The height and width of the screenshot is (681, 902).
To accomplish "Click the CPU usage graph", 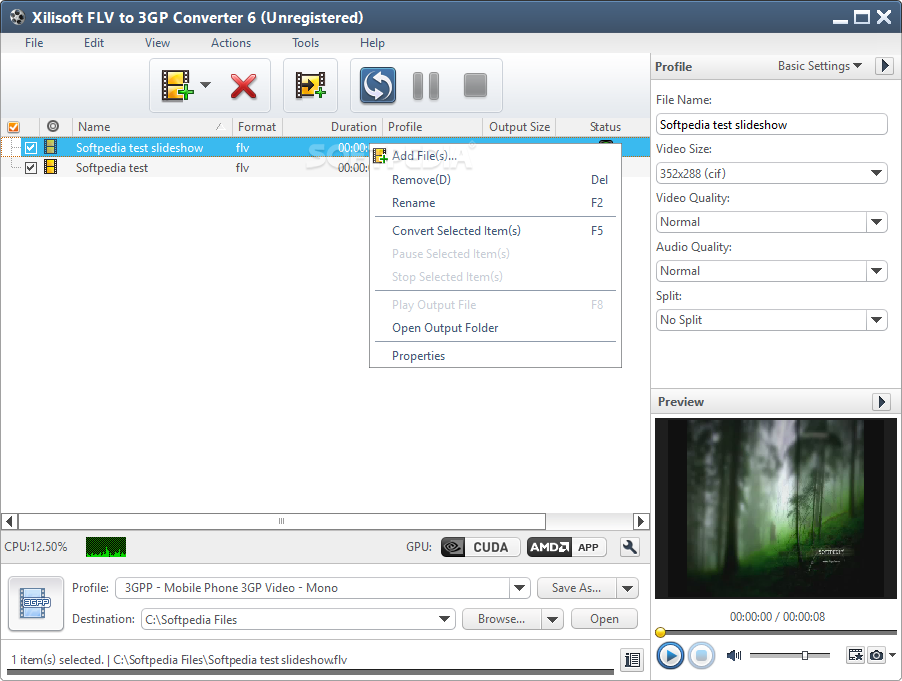I will (106, 547).
